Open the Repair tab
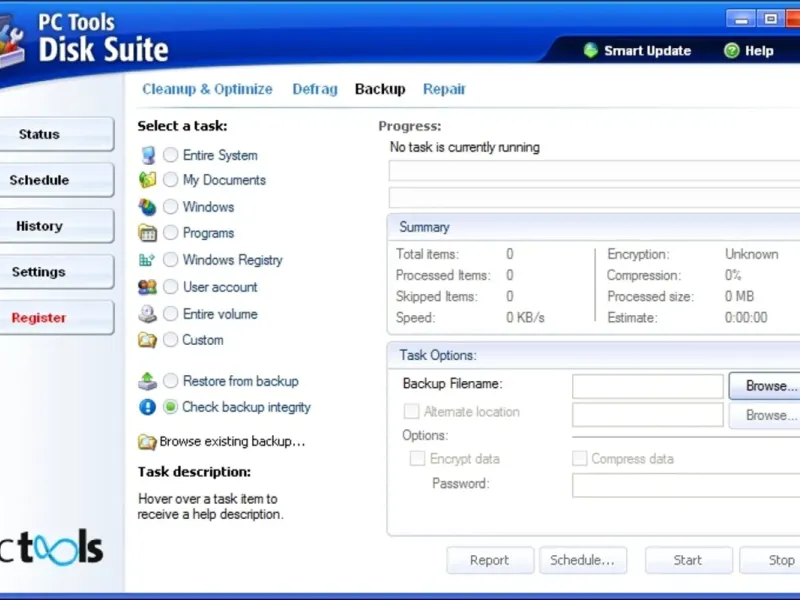The width and height of the screenshot is (800, 600). click(444, 89)
